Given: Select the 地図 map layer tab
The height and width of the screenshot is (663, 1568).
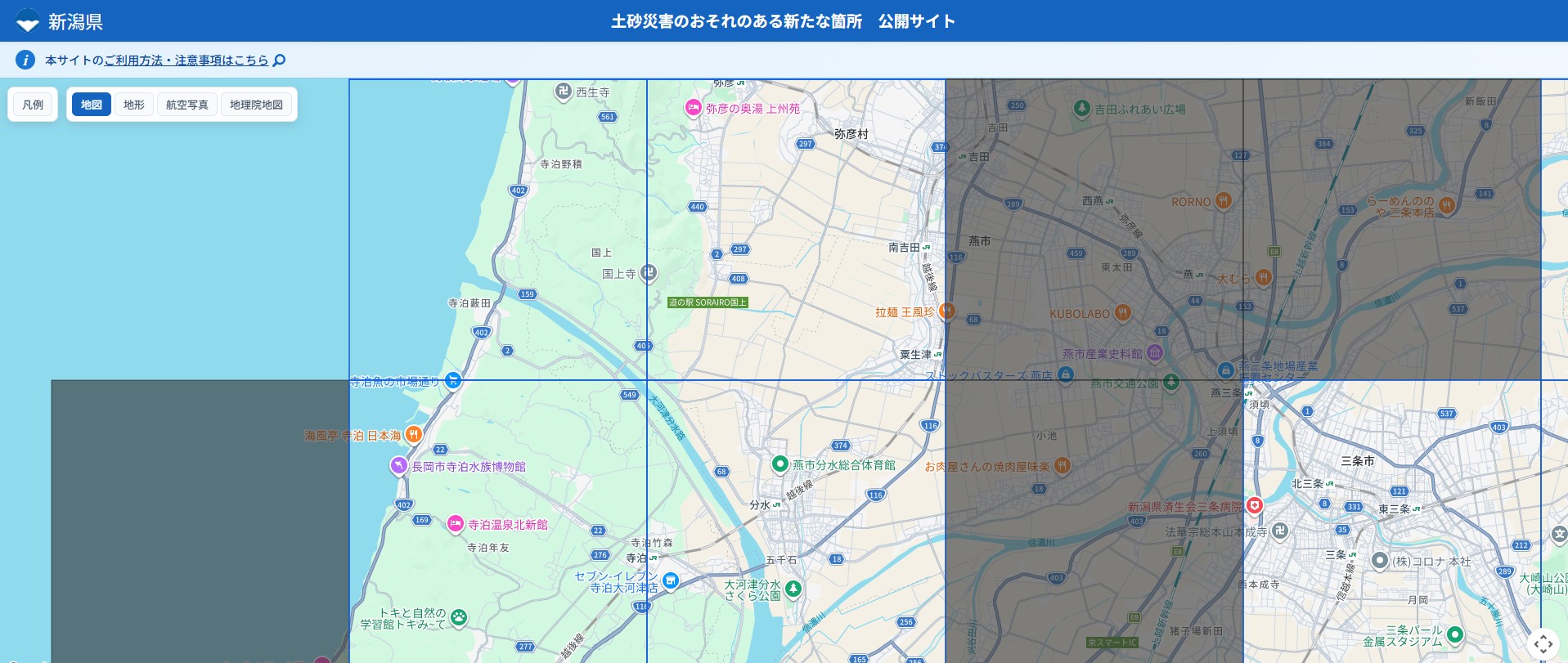Looking at the screenshot, I should (92, 105).
